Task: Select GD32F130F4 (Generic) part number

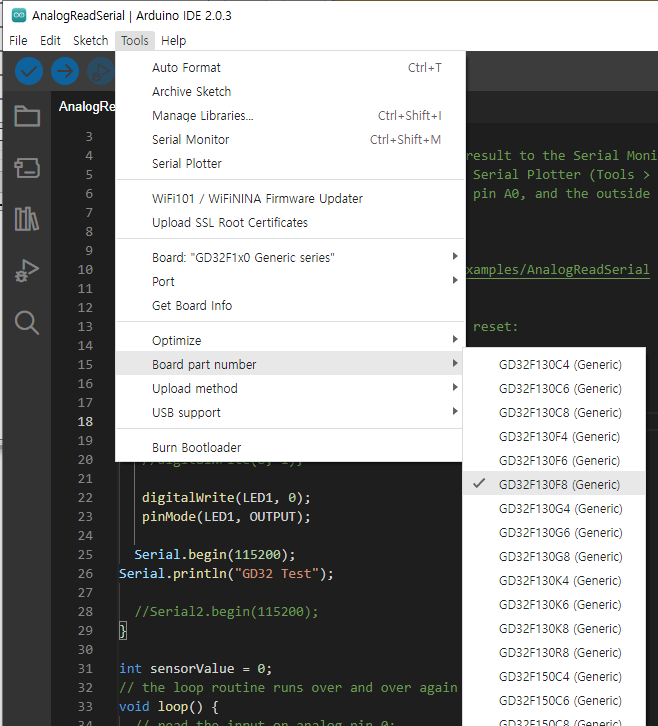Action: coord(554,437)
